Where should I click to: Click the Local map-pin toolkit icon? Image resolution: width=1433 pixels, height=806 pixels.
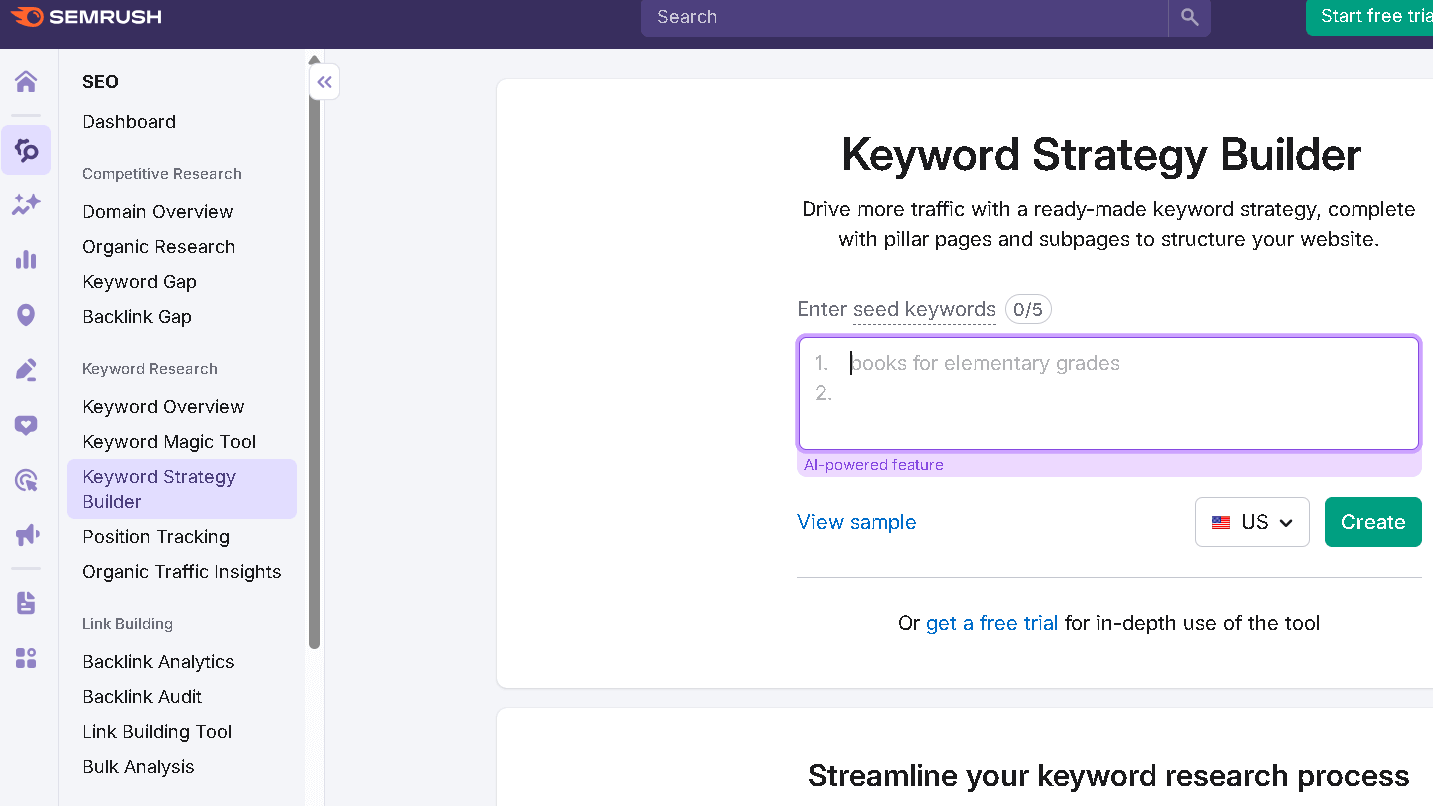(x=26, y=314)
